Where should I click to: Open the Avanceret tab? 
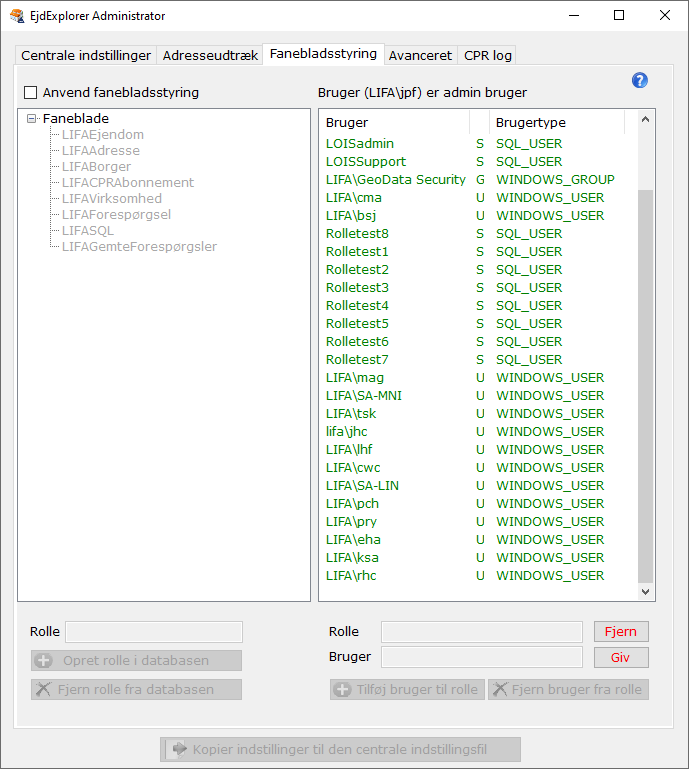coord(420,56)
